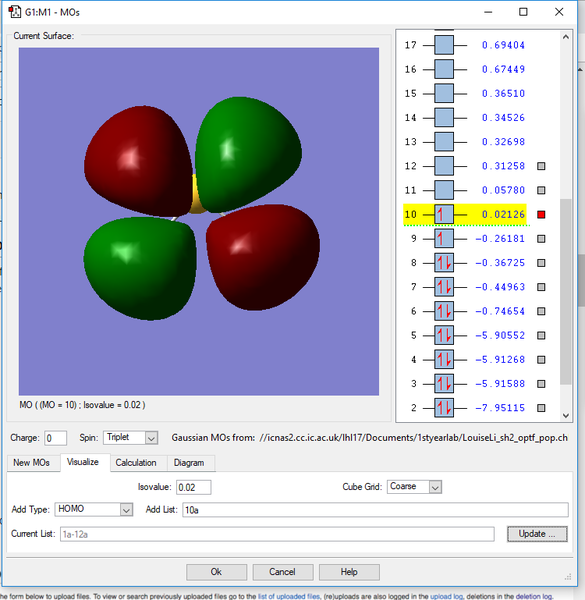Select doubly occupied orbital box MO 2
Image resolution: width=585 pixels, height=600 pixels.
(444, 408)
